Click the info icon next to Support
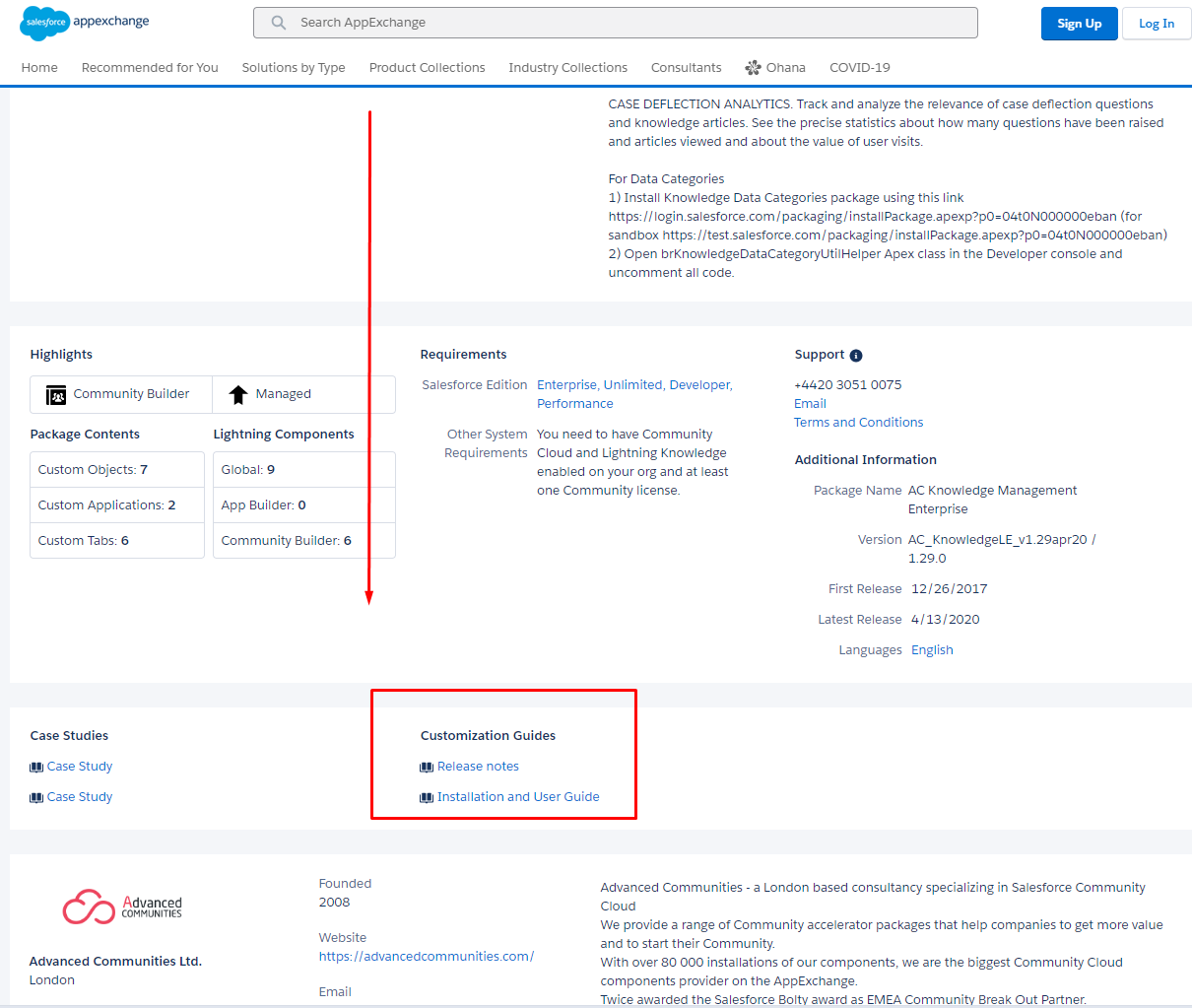The image size is (1192, 1008). tap(854, 354)
